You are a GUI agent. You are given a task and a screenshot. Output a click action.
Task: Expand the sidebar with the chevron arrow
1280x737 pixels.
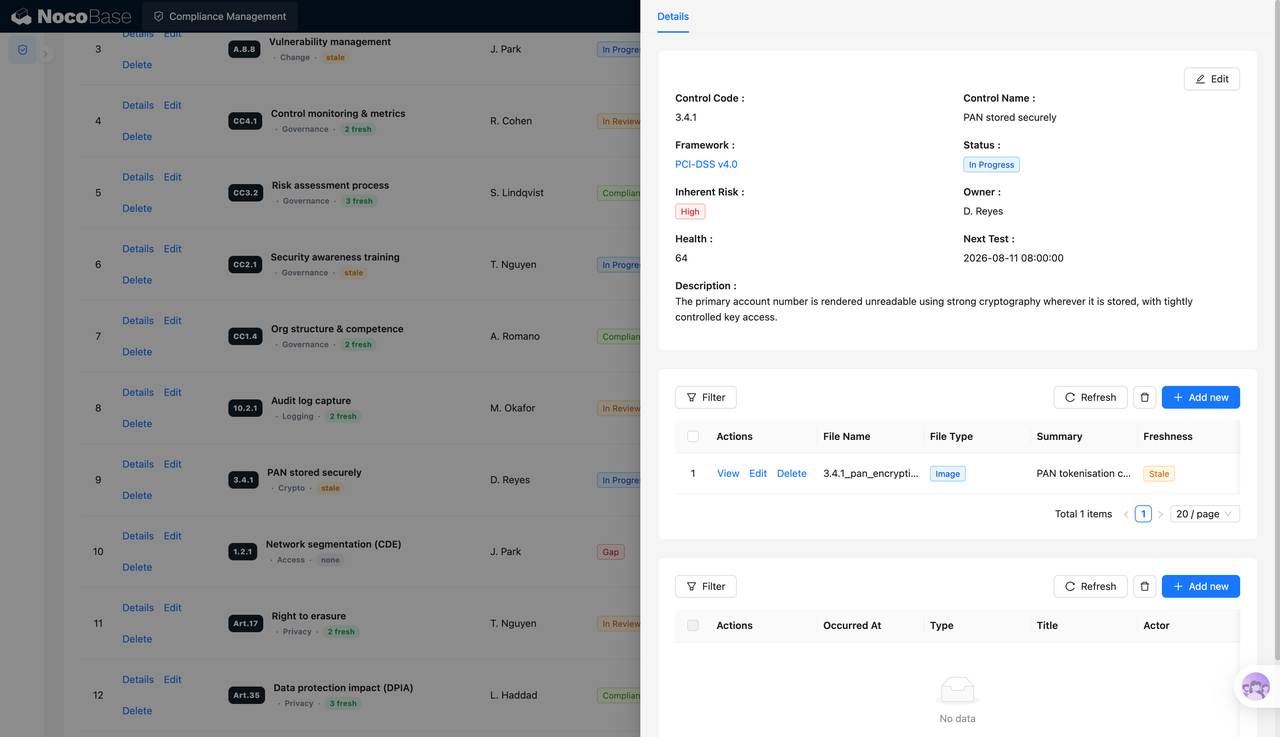[45, 54]
